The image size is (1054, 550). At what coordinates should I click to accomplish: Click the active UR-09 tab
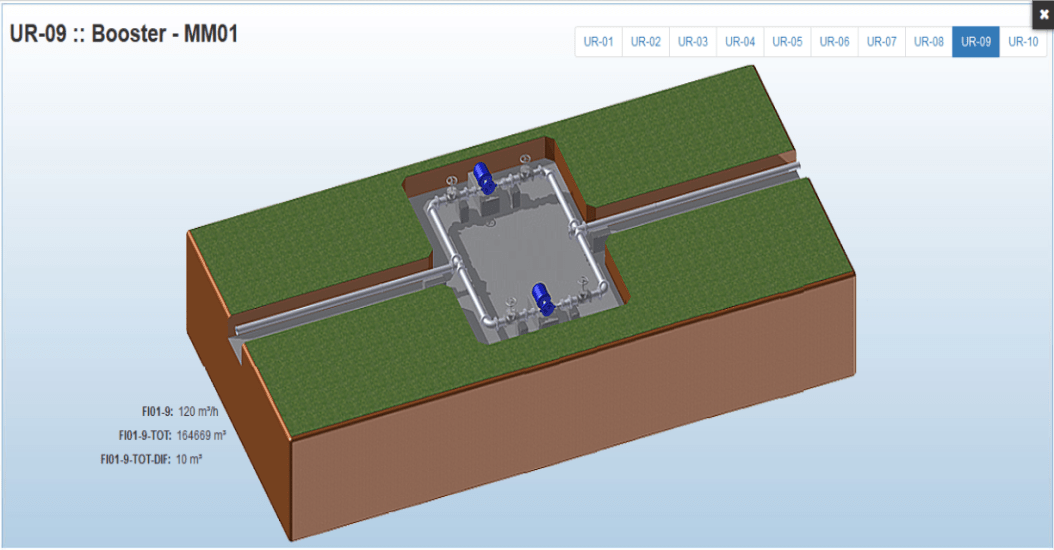click(976, 42)
